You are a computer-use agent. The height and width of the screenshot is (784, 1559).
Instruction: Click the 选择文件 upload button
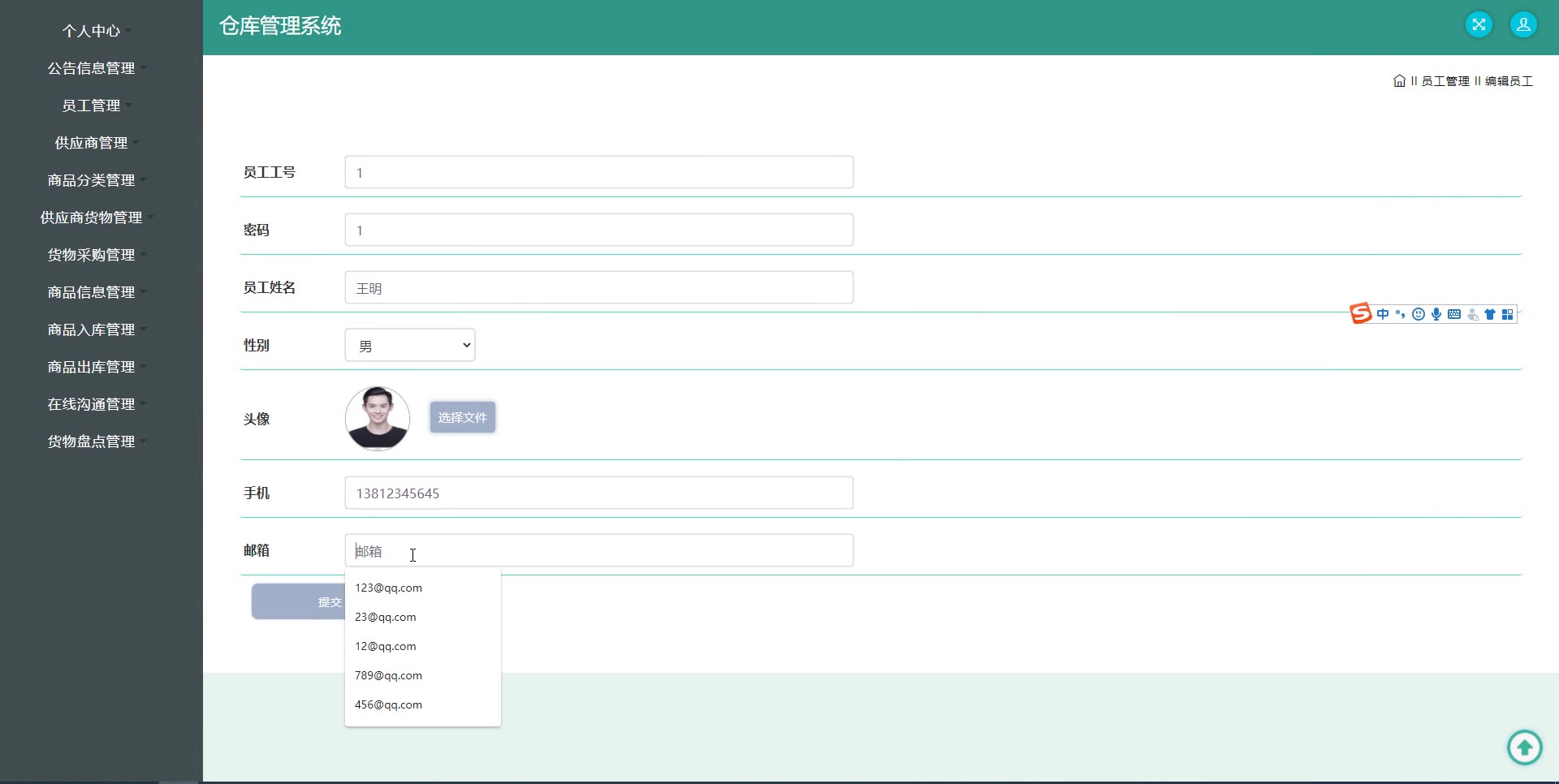tap(463, 417)
